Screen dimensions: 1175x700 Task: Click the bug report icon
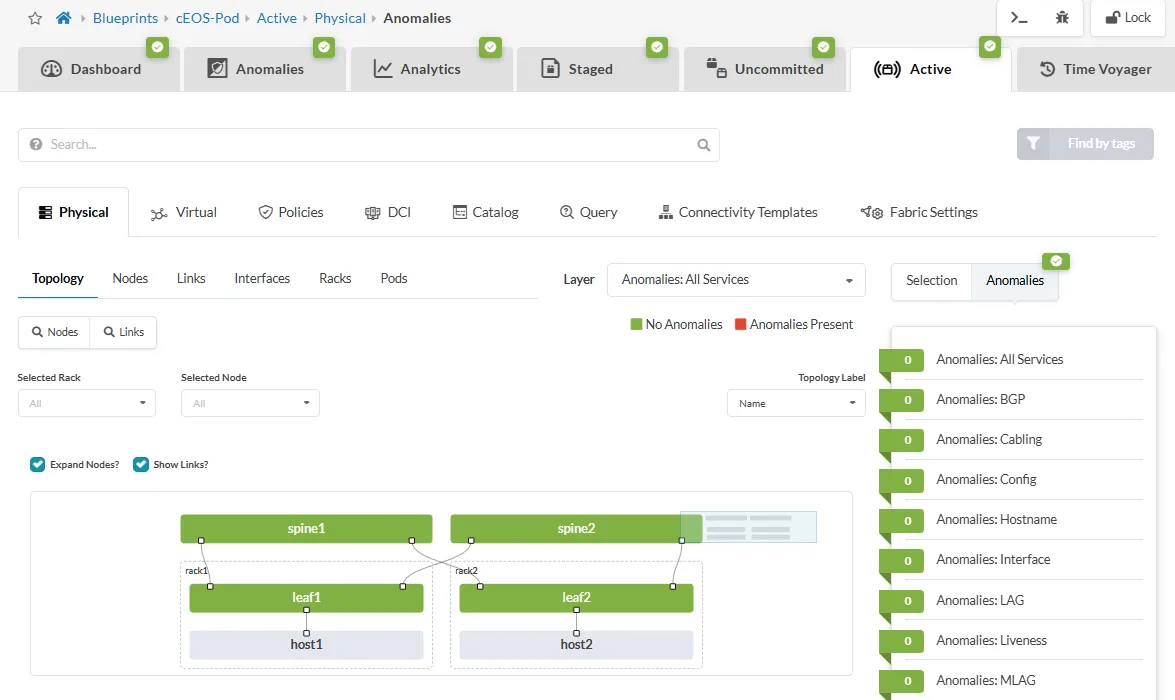click(1062, 18)
